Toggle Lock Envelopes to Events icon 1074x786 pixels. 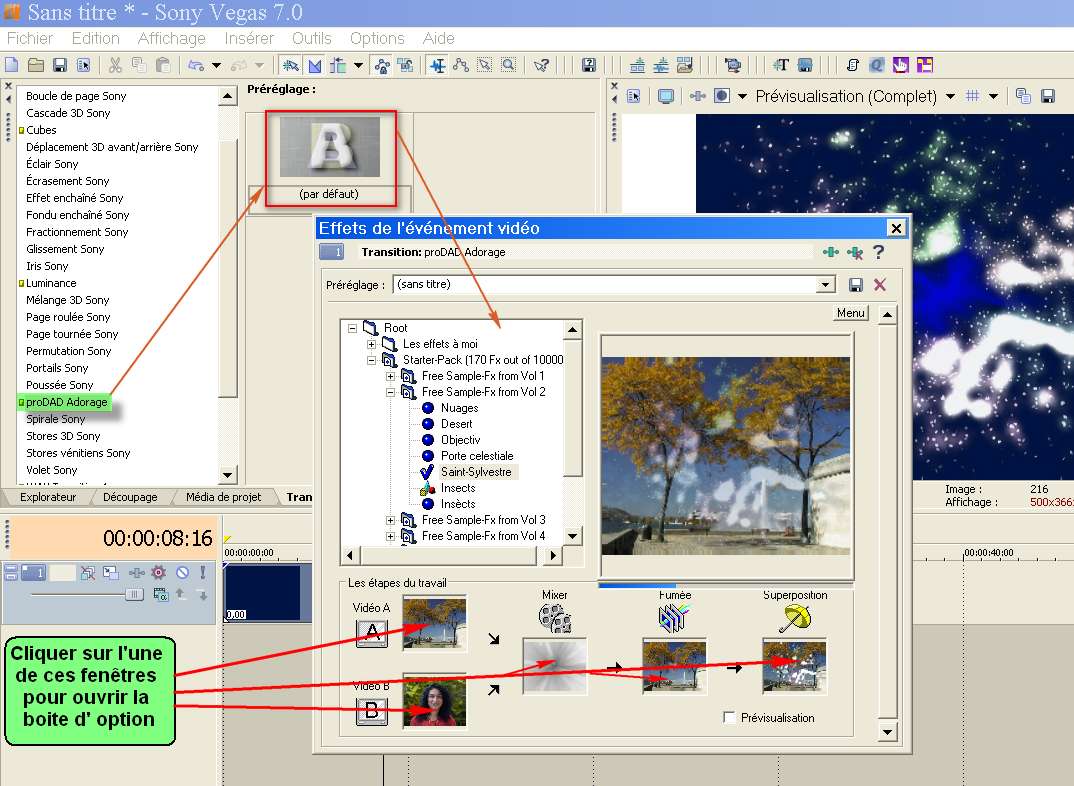point(382,65)
